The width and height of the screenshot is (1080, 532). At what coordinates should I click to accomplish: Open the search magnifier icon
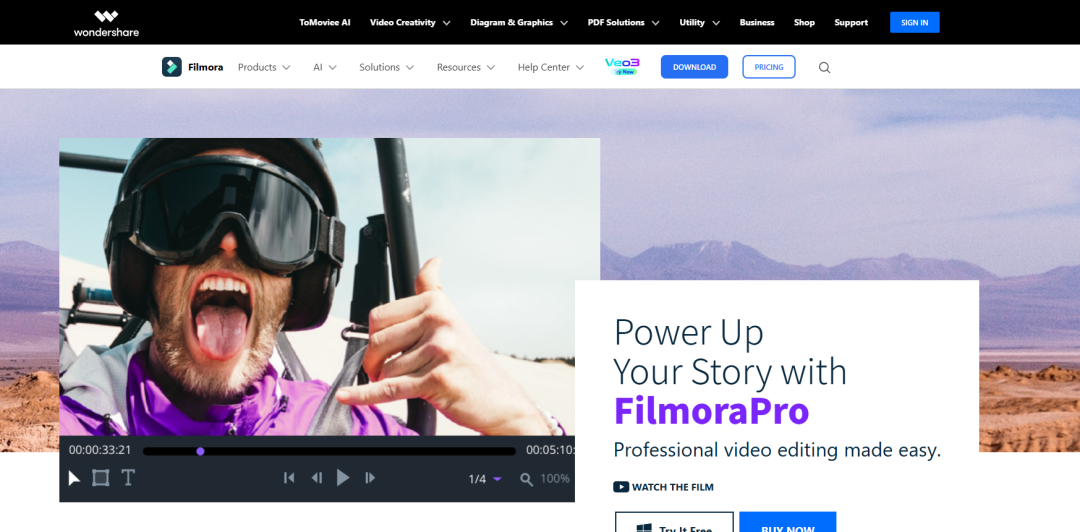(824, 68)
